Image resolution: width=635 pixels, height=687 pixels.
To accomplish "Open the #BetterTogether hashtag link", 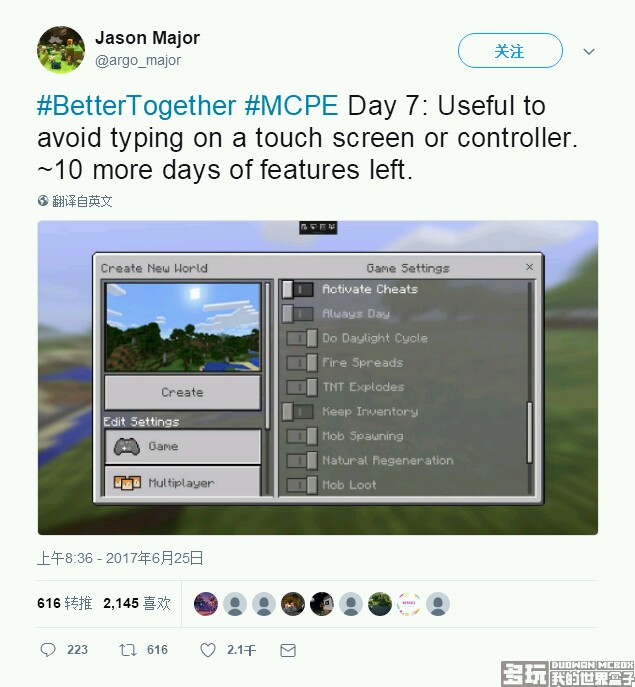I will 137,106.
